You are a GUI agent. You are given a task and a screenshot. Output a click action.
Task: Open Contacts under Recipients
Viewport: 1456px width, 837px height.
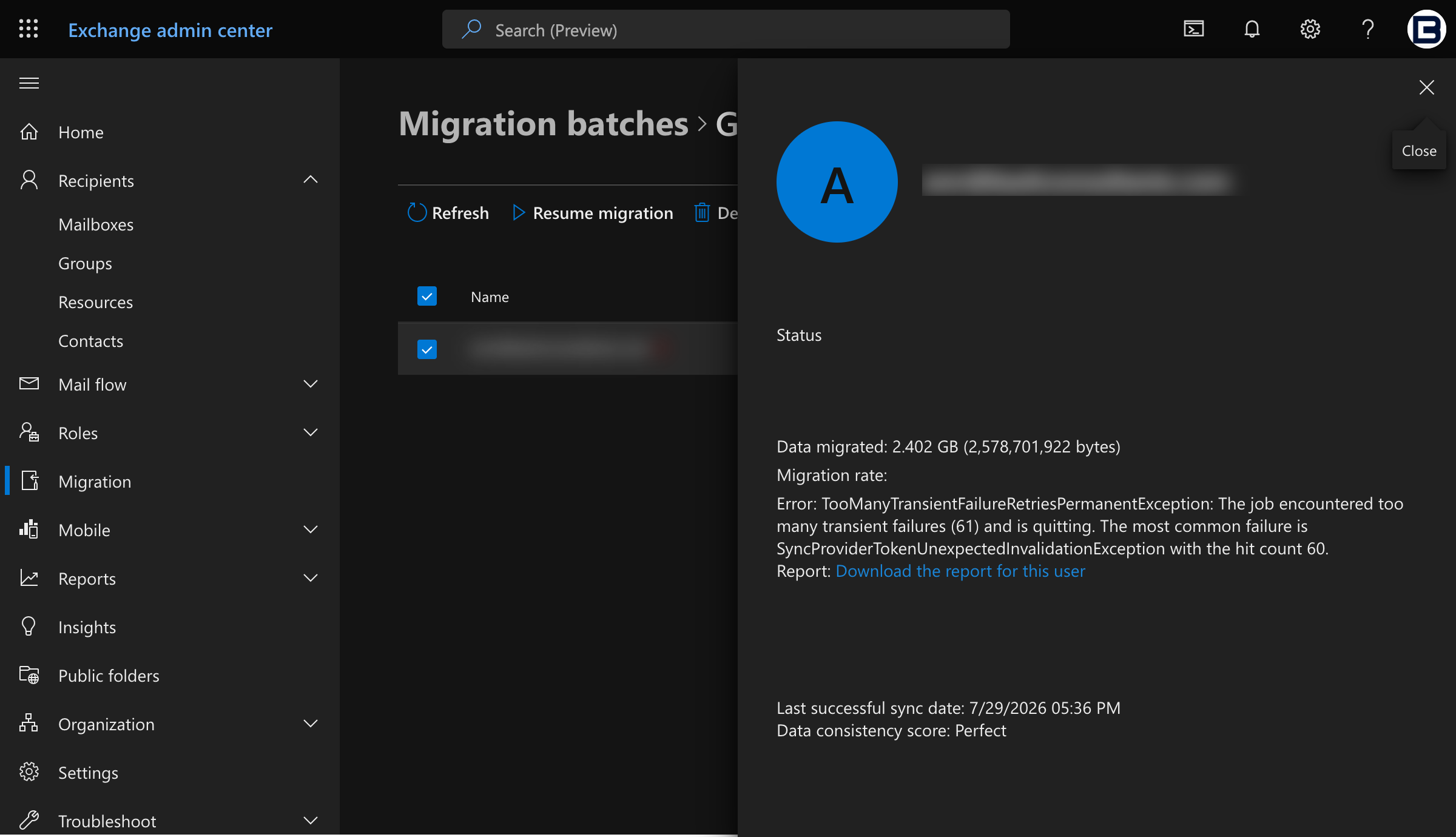click(x=91, y=341)
